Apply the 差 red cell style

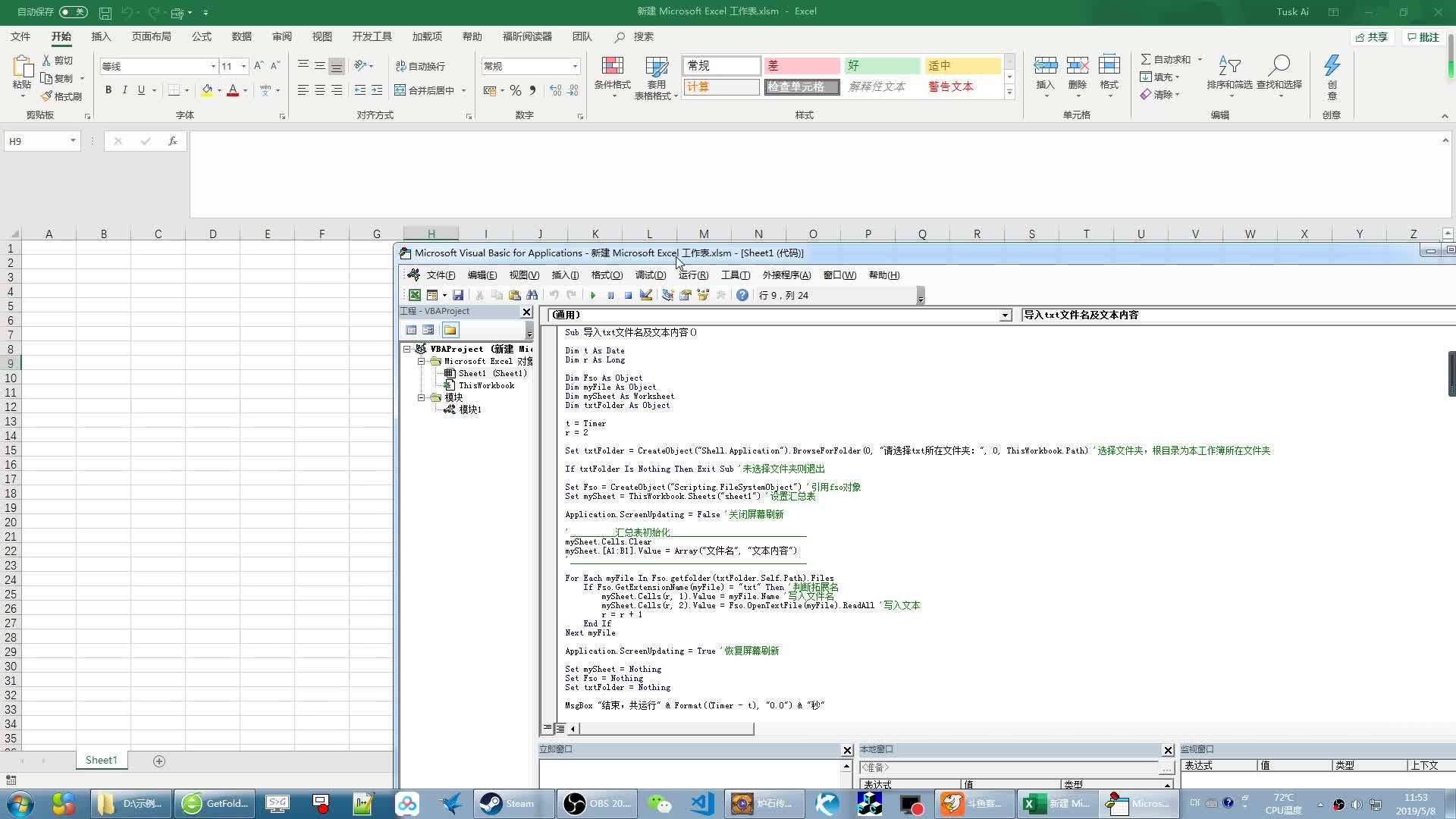click(802, 66)
